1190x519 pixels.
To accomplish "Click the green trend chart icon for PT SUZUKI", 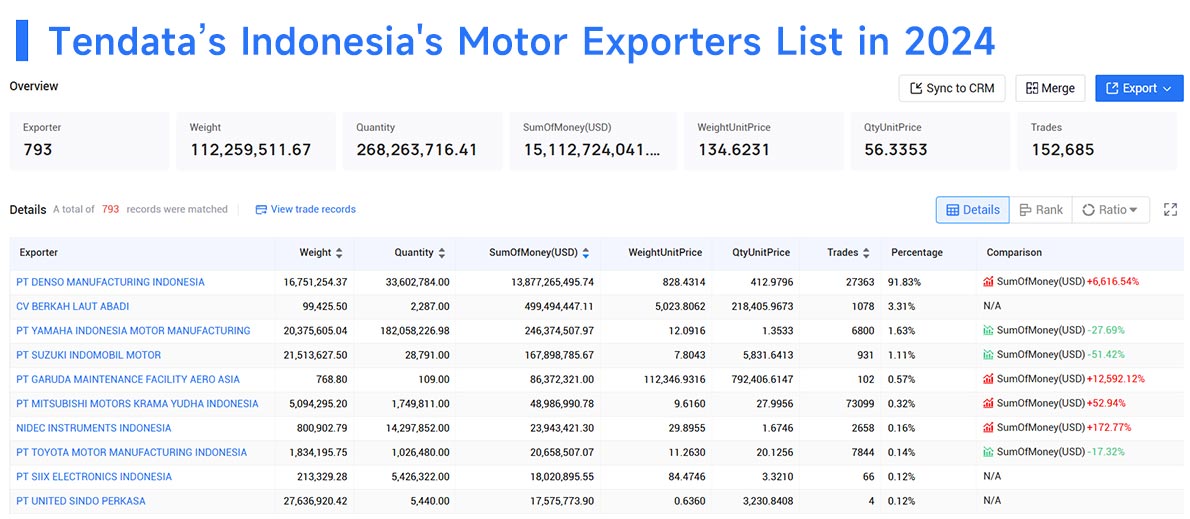I will [988, 354].
